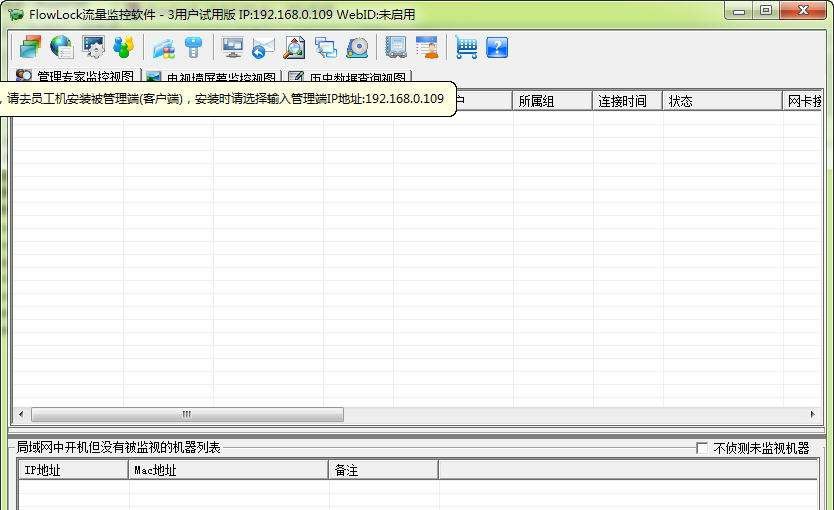Click the IP地址 column header in lower list
The width and height of the screenshot is (834, 510).
[x=73, y=470]
